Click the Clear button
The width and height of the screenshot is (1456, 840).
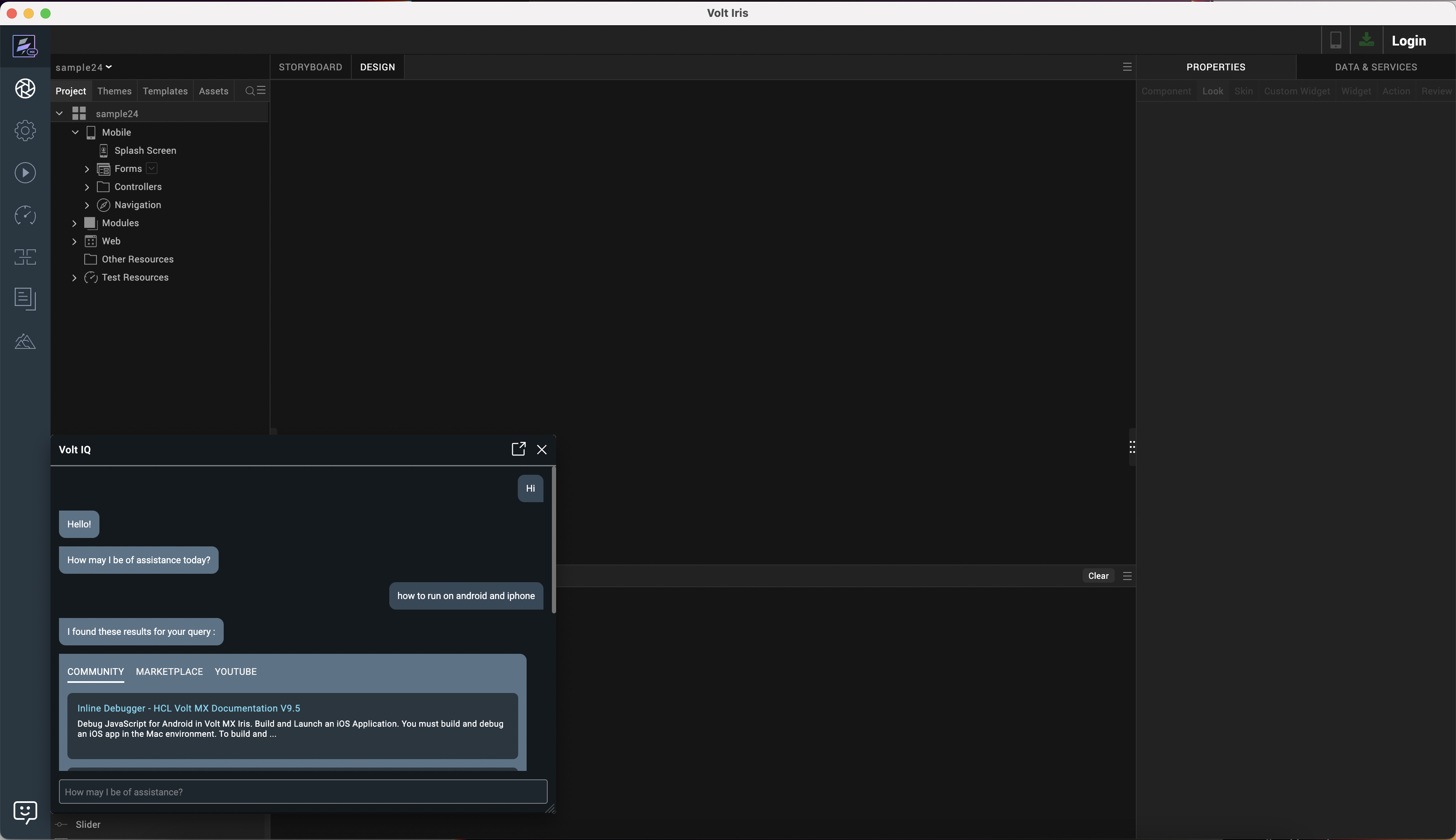(x=1098, y=576)
